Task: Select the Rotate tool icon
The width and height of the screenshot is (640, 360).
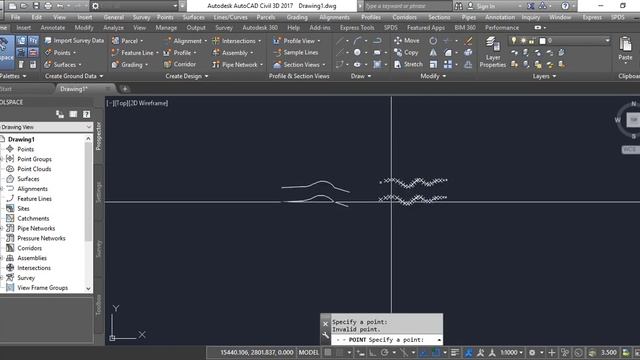Action: pyautogui.click(x=433, y=40)
